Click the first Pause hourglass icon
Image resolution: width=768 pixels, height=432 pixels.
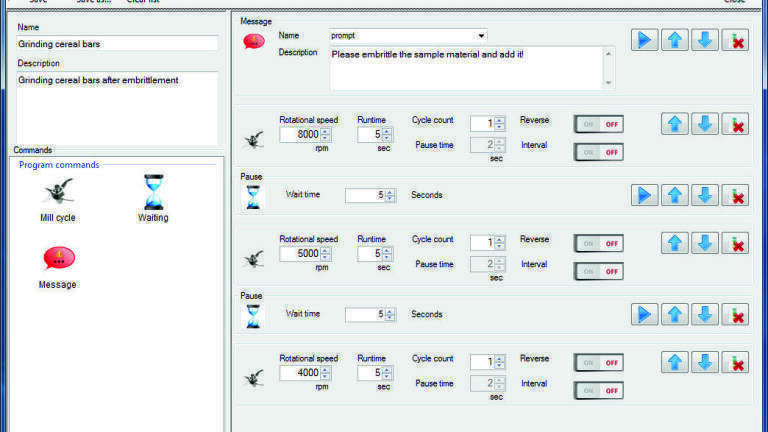pos(253,197)
